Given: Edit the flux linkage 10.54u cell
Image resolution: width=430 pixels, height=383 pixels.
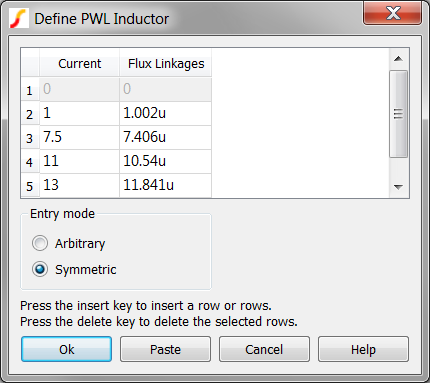Looking at the screenshot, I should click(165, 161).
